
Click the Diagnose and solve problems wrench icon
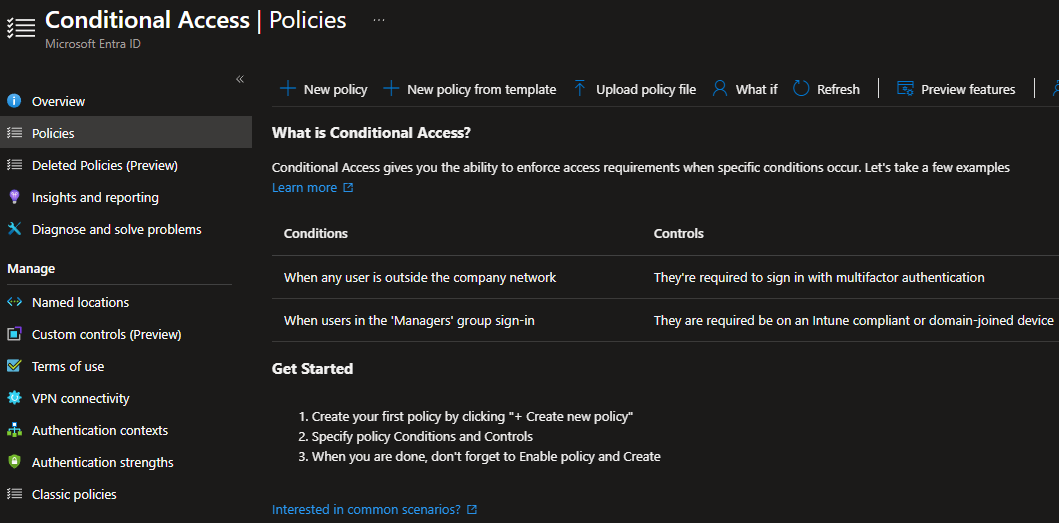pyautogui.click(x=14, y=229)
